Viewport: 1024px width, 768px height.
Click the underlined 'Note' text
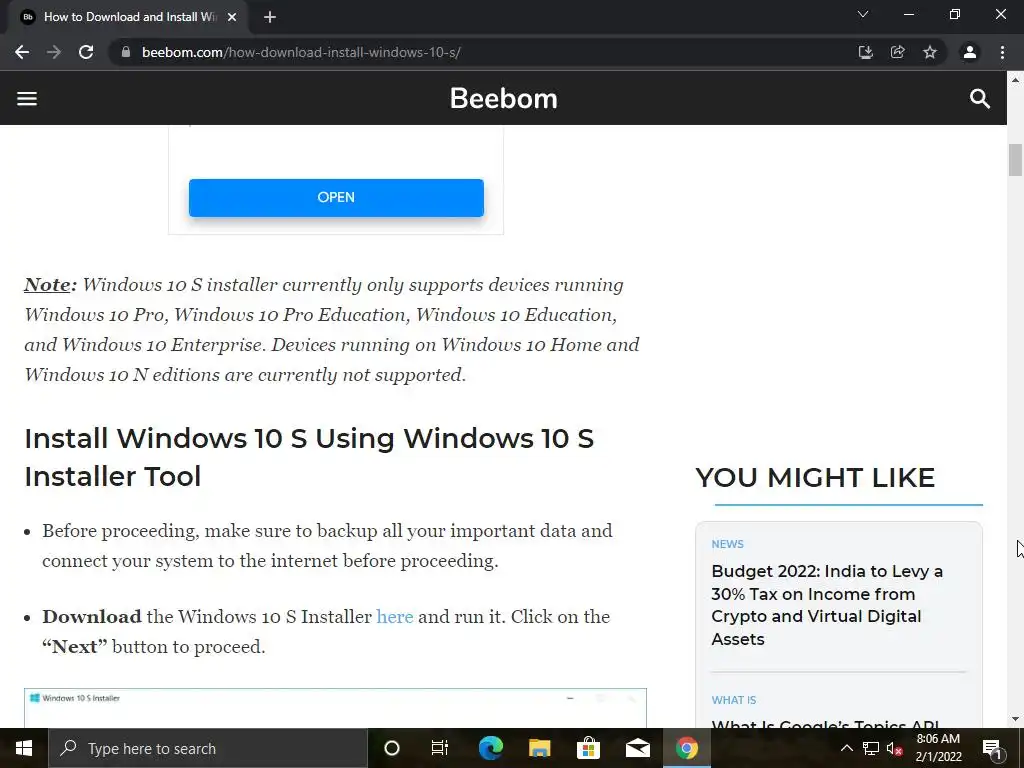coord(48,285)
